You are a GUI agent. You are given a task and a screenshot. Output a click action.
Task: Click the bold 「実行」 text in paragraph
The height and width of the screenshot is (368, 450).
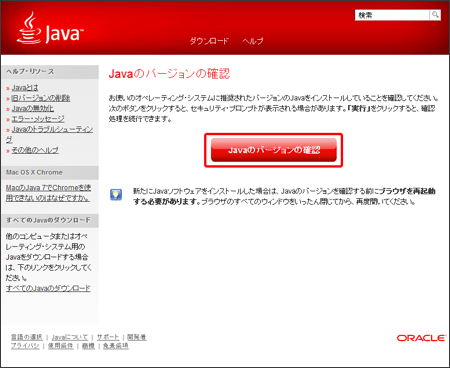point(358,108)
